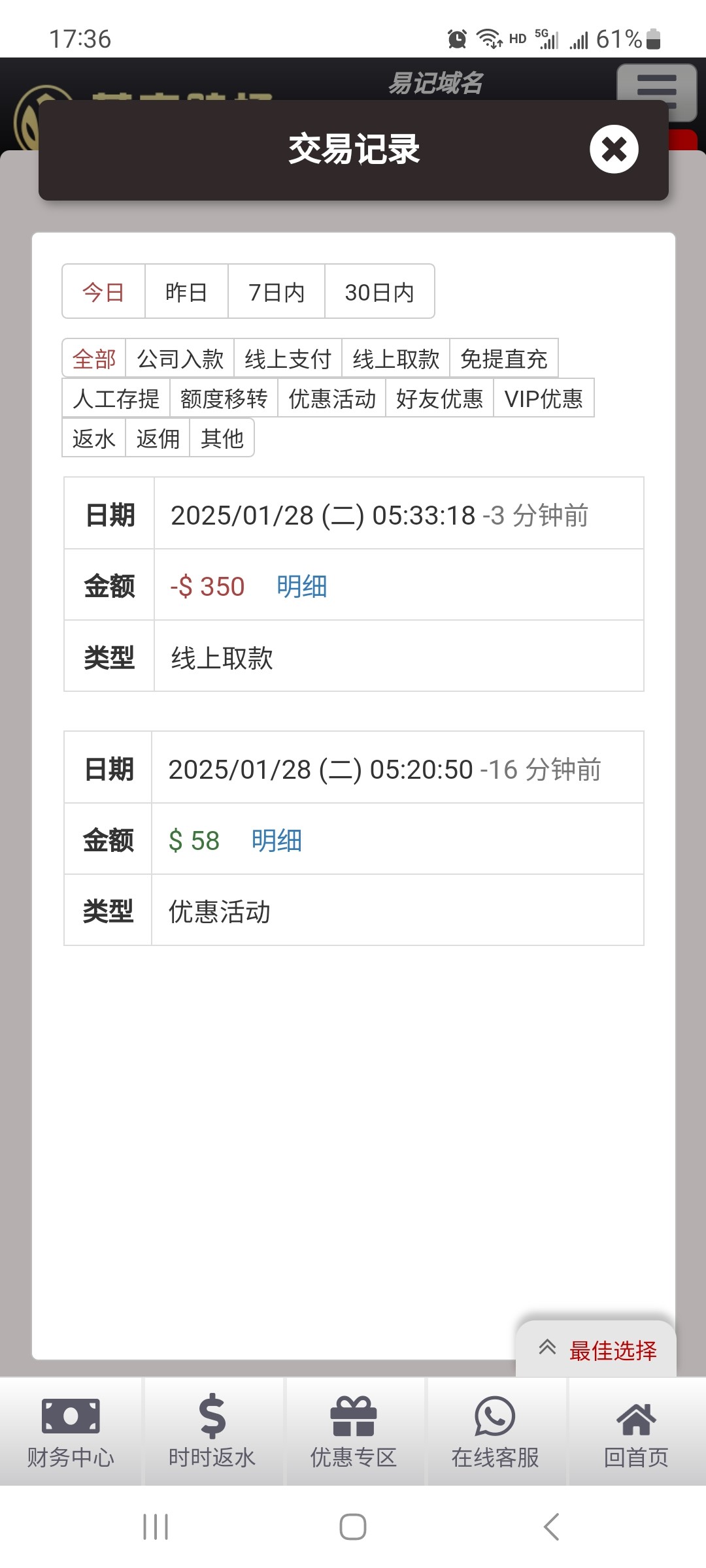706x1568 pixels.
Task: View 明细 for the -$350 withdrawal
Action: (301, 586)
